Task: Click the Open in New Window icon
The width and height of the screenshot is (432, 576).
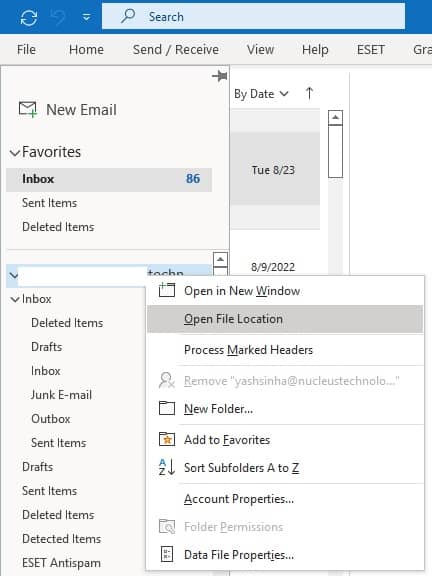Action: [x=167, y=290]
